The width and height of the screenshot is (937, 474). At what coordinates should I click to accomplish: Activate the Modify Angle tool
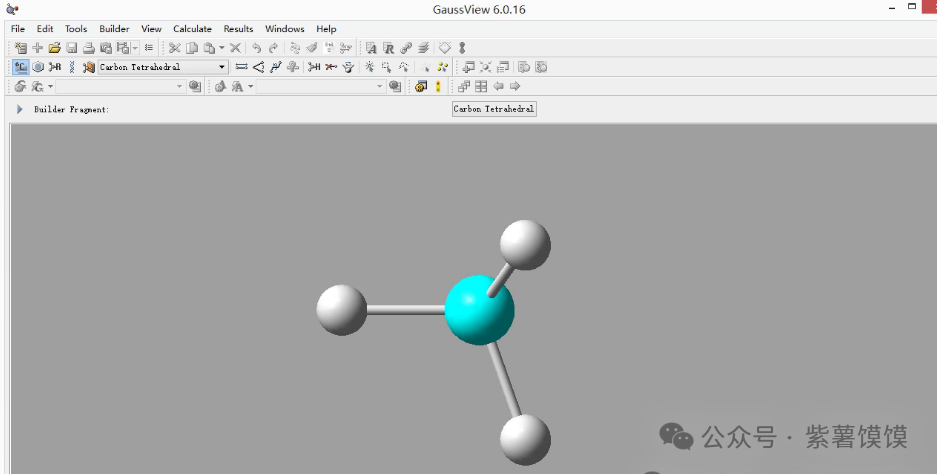(x=258, y=67)
